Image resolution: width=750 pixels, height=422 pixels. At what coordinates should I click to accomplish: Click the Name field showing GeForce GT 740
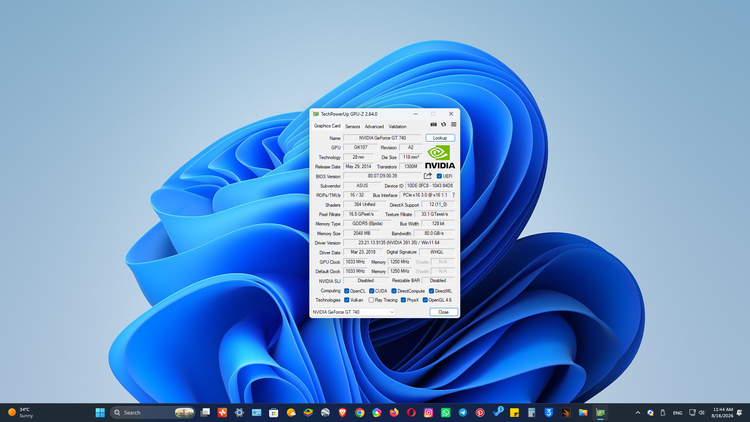(x=382, y=138)
